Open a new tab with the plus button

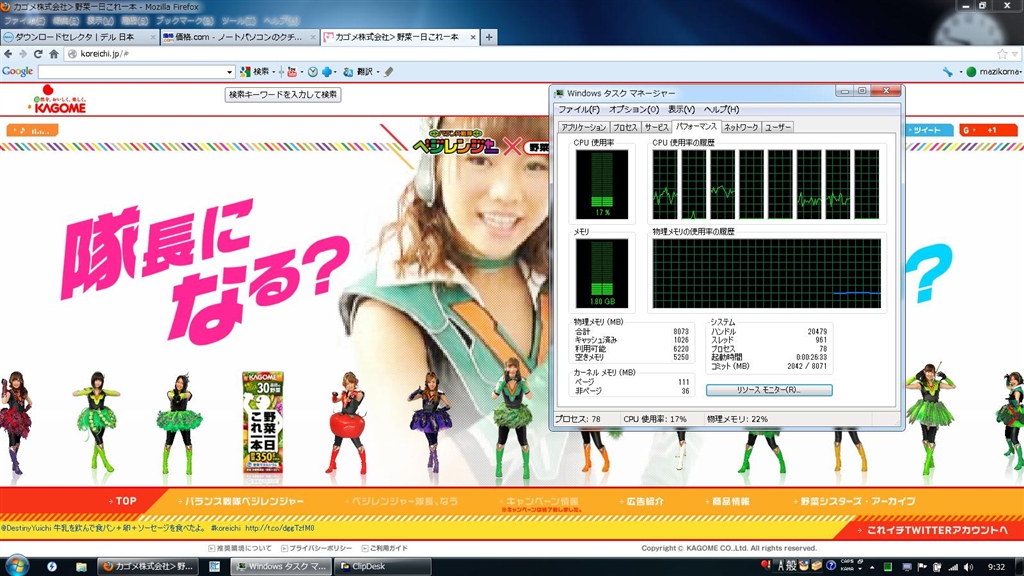coord(489,37)
